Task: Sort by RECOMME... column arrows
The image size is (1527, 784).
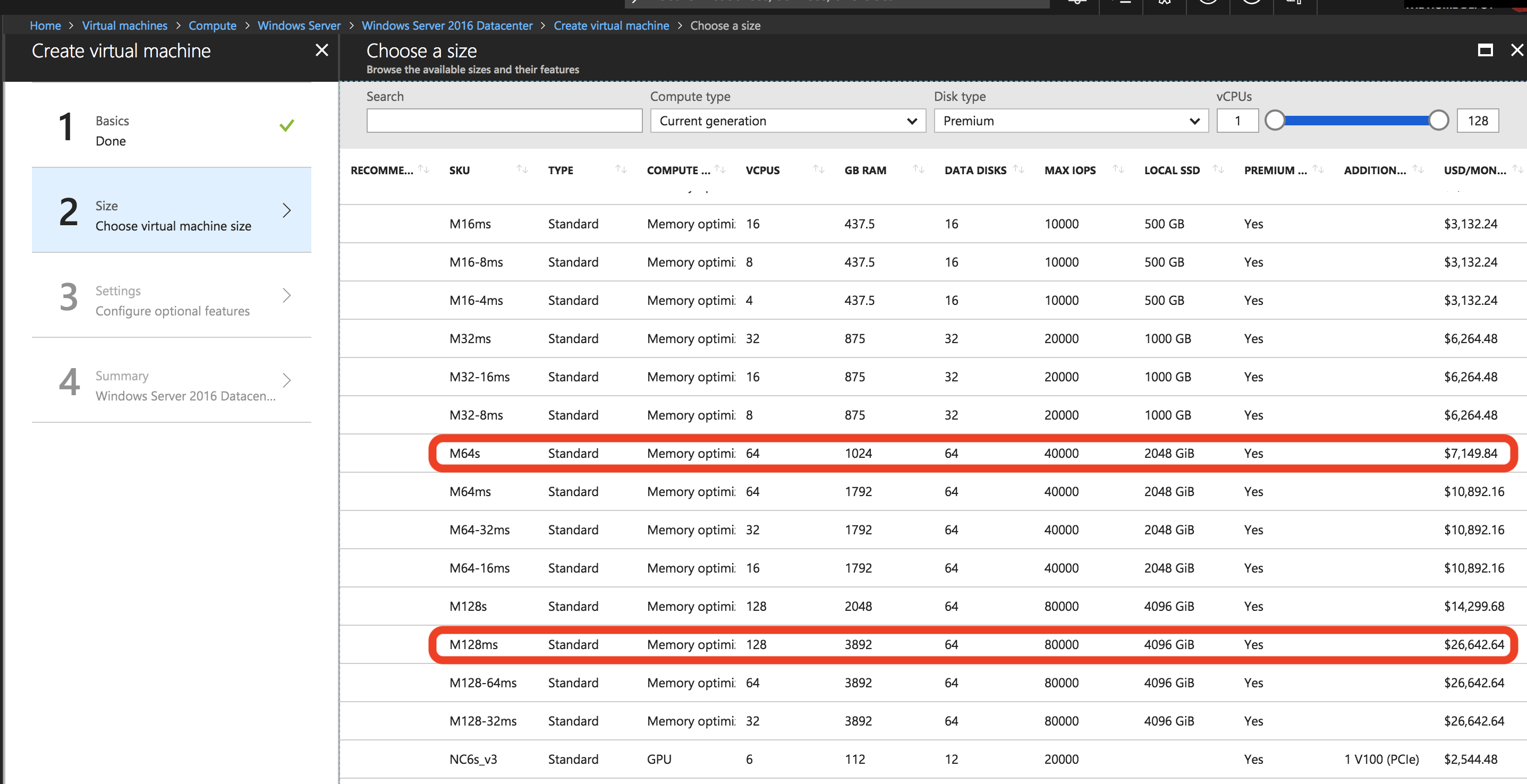Action: (424, 169)
